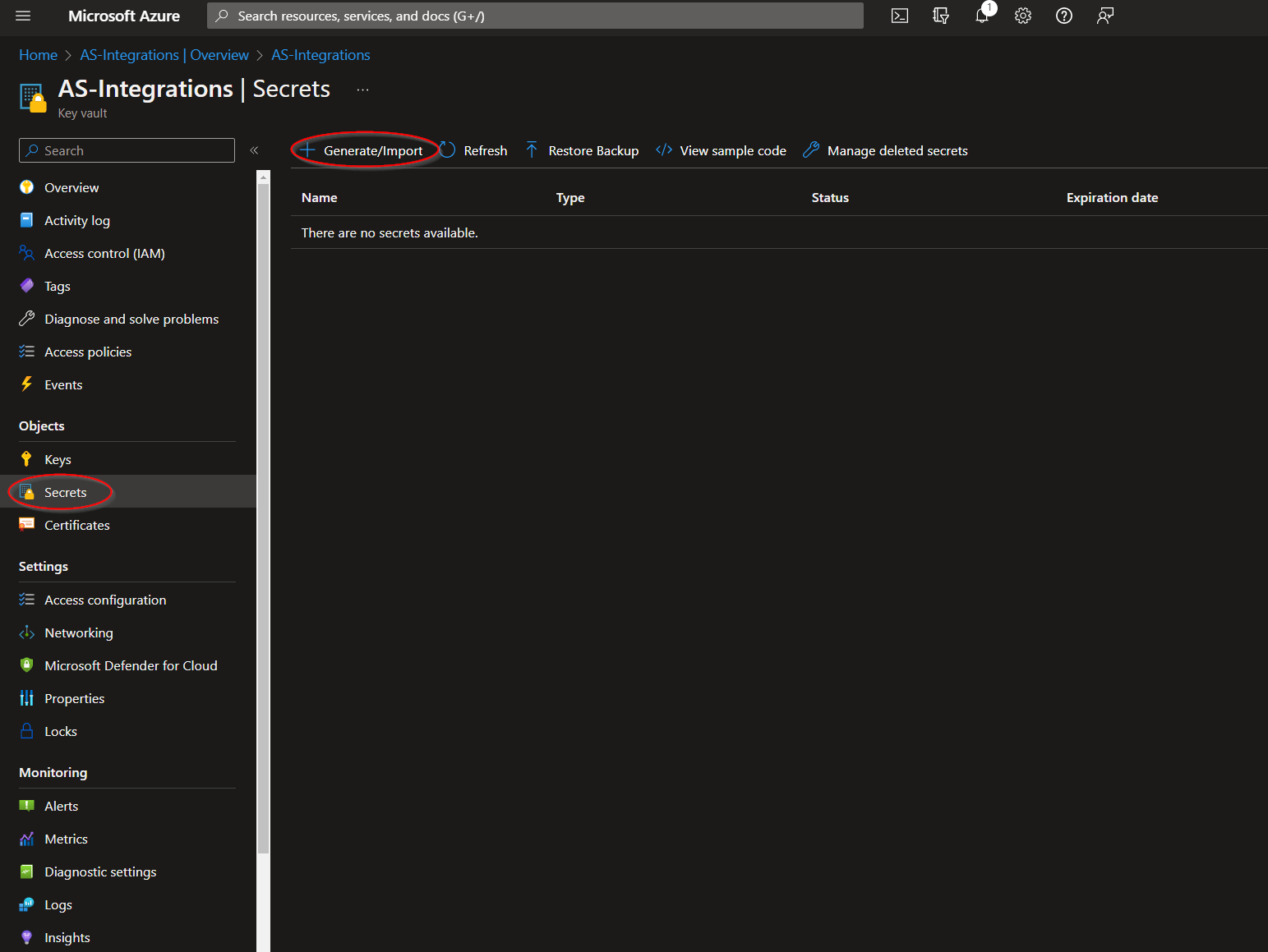1268x952 pixels.
Task: Go to Home breadcrumb
Action: click(38, 55)
